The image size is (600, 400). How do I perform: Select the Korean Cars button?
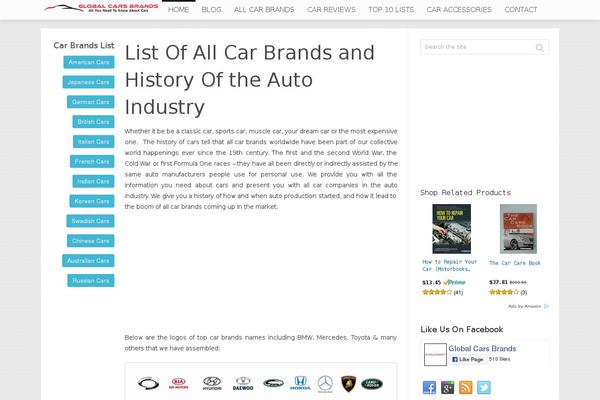pyautogui.click(x=92, y=201)
